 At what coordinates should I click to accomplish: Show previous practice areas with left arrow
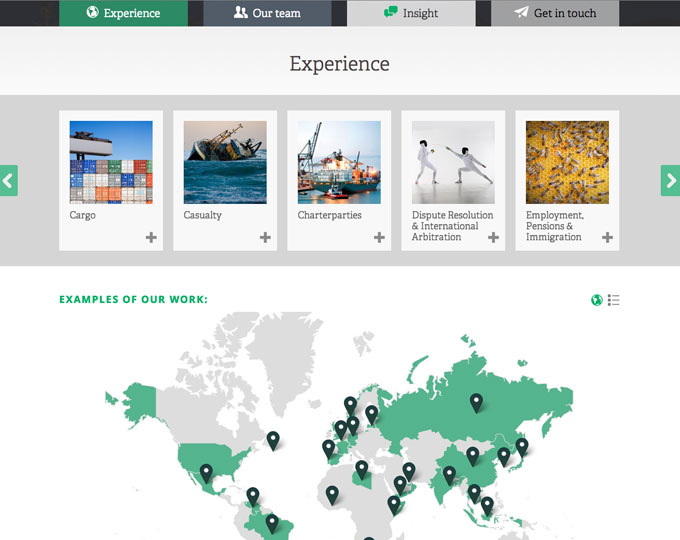tap(9, 180)
